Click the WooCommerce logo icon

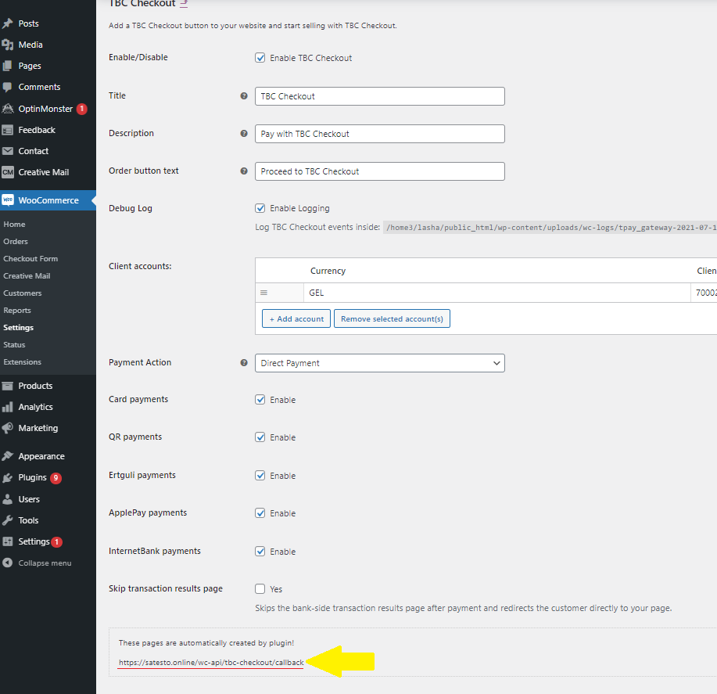pos(7,200)
